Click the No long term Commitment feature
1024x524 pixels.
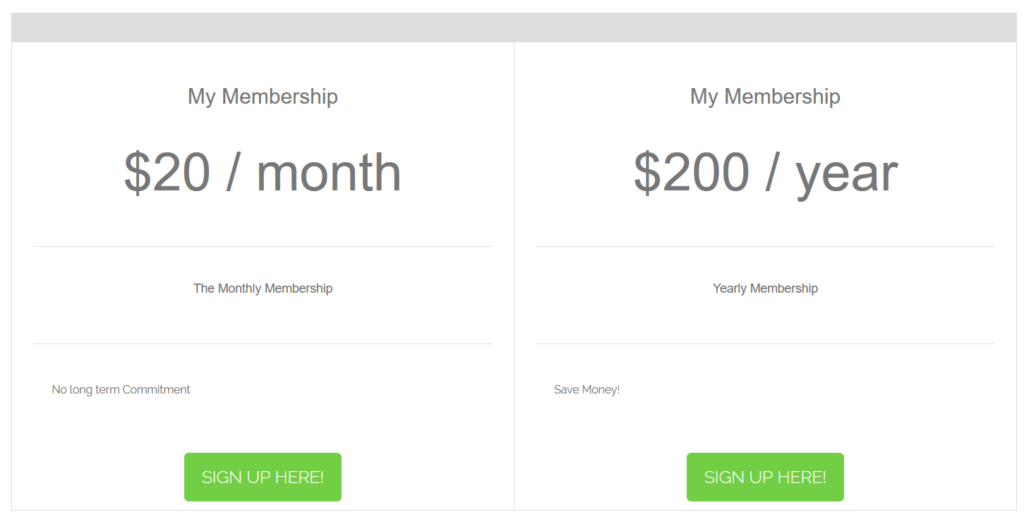tap(121, 389)
